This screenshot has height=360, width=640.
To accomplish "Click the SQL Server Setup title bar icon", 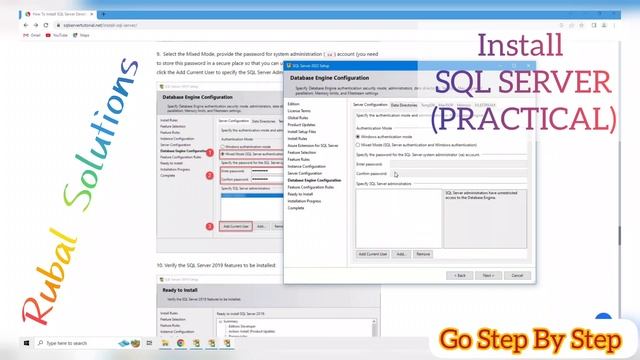I will (x=289, y=66).
